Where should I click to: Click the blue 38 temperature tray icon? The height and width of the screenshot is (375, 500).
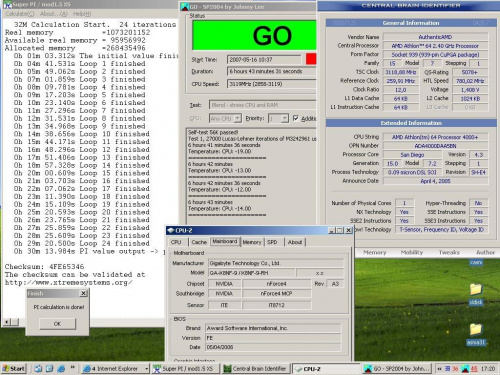coord(447,369)
